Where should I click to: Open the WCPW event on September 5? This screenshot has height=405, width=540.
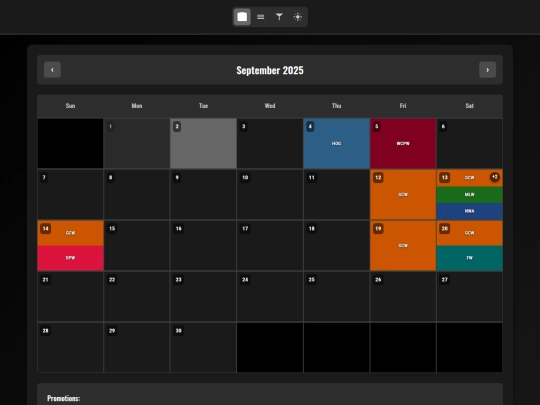tap(403, 144)
